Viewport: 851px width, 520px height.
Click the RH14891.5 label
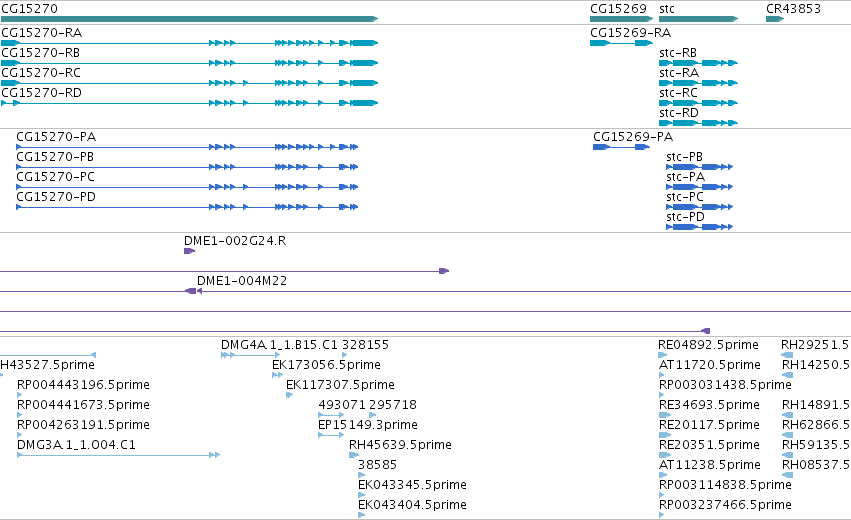816,405
